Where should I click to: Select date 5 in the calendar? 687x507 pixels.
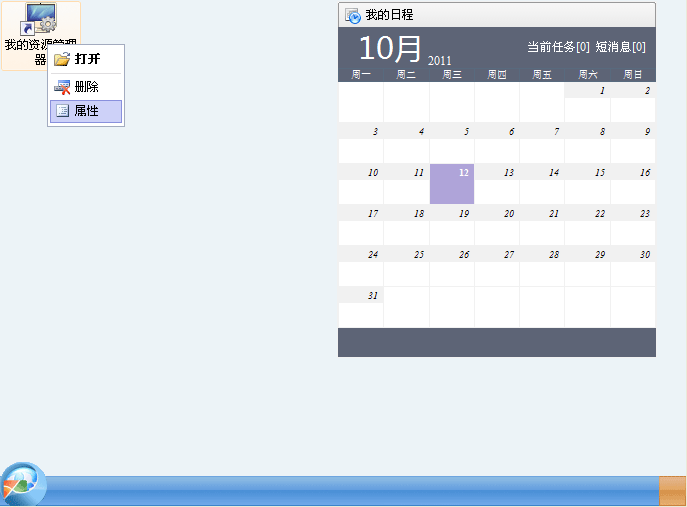pyautogui.click(x=452, y=143)
